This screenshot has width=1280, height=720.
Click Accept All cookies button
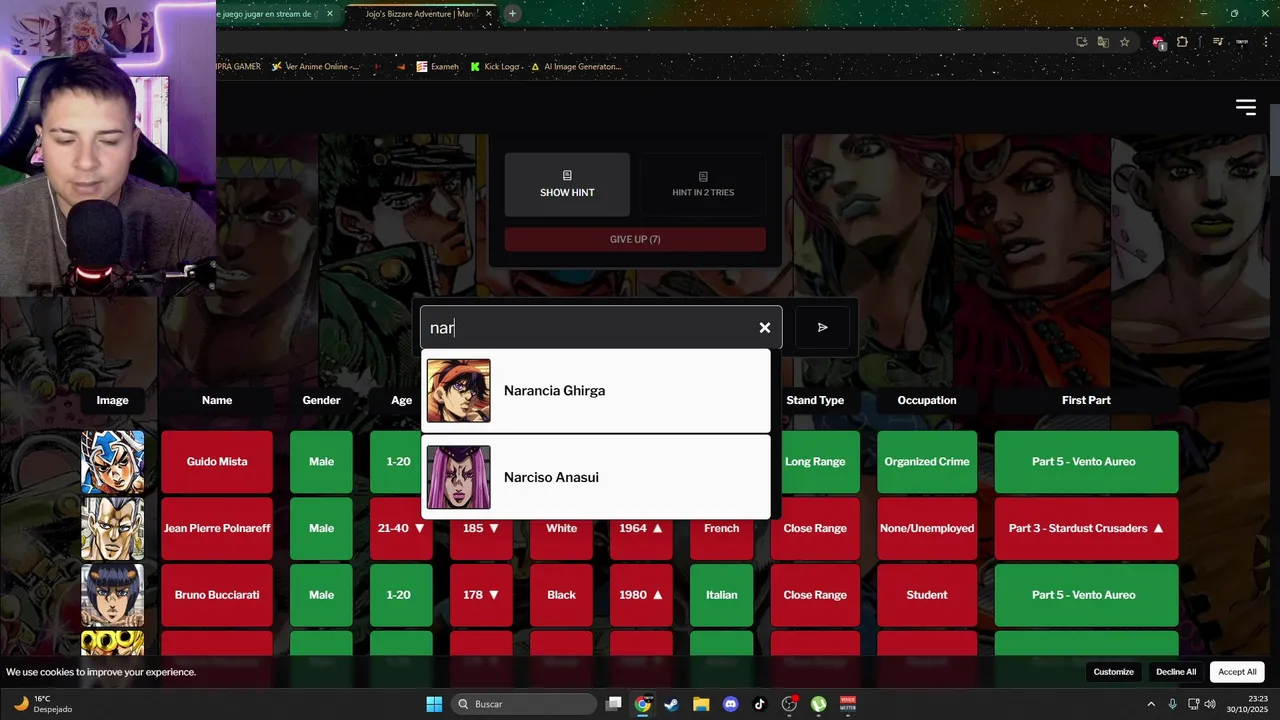(x=1237, y=672)
